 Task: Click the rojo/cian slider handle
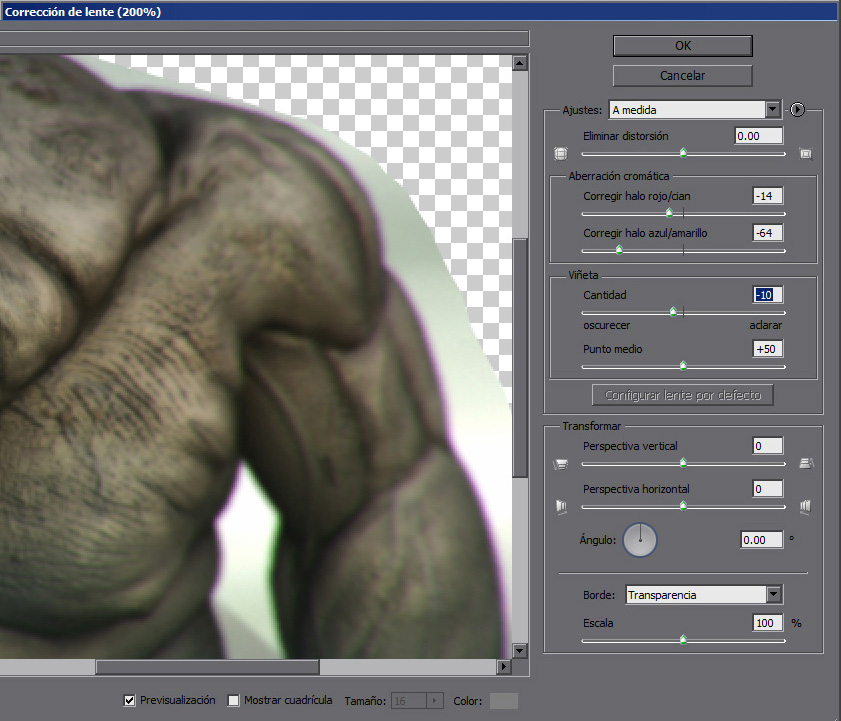(669, 213)
